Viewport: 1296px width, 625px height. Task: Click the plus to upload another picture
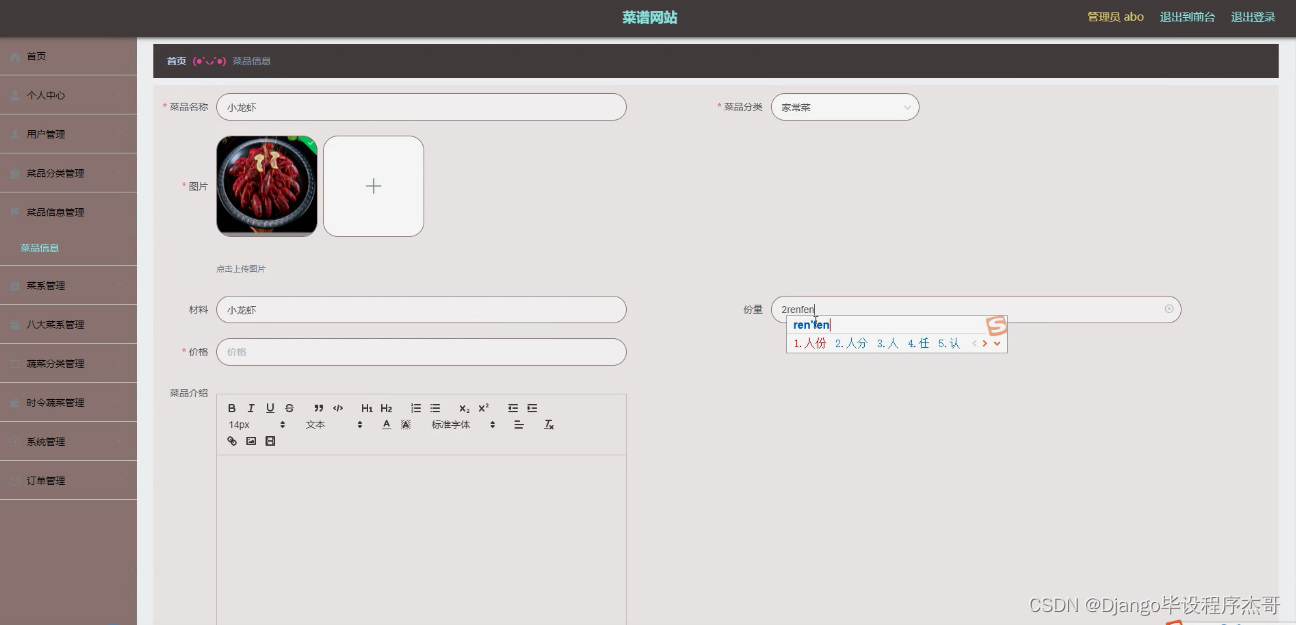(373, 186)
